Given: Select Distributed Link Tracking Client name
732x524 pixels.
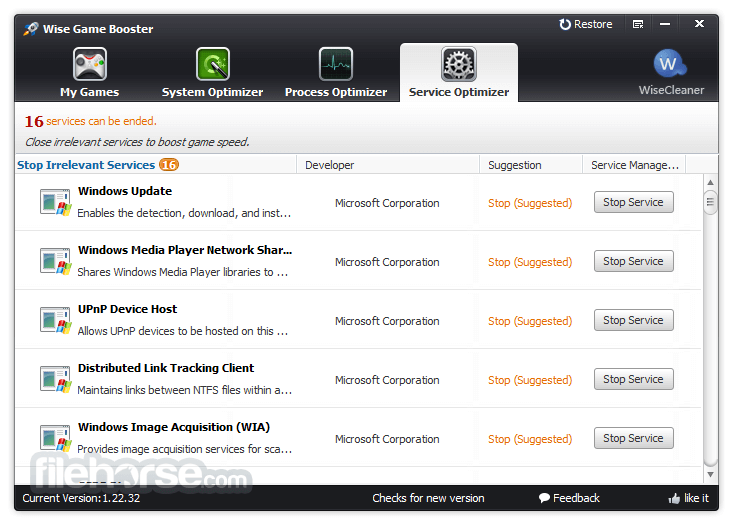Looking at the screenshot, I should coord(166,368).
